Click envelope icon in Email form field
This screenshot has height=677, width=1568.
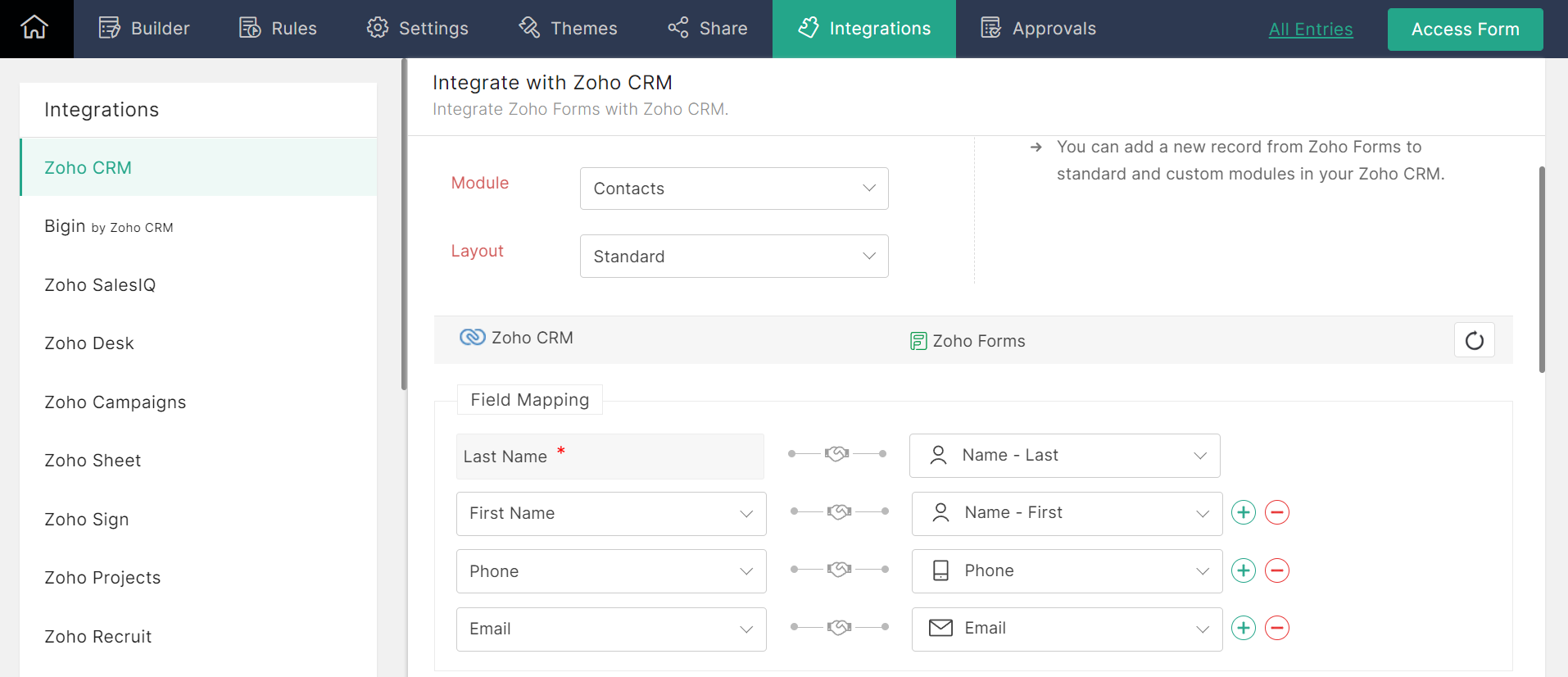tap(940, 628)
